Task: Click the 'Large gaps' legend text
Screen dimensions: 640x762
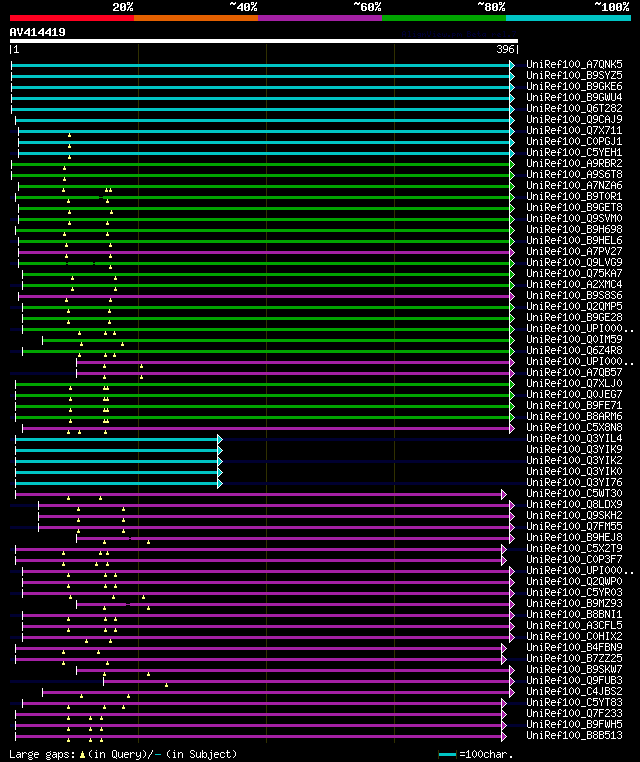Action: [123, 754]
